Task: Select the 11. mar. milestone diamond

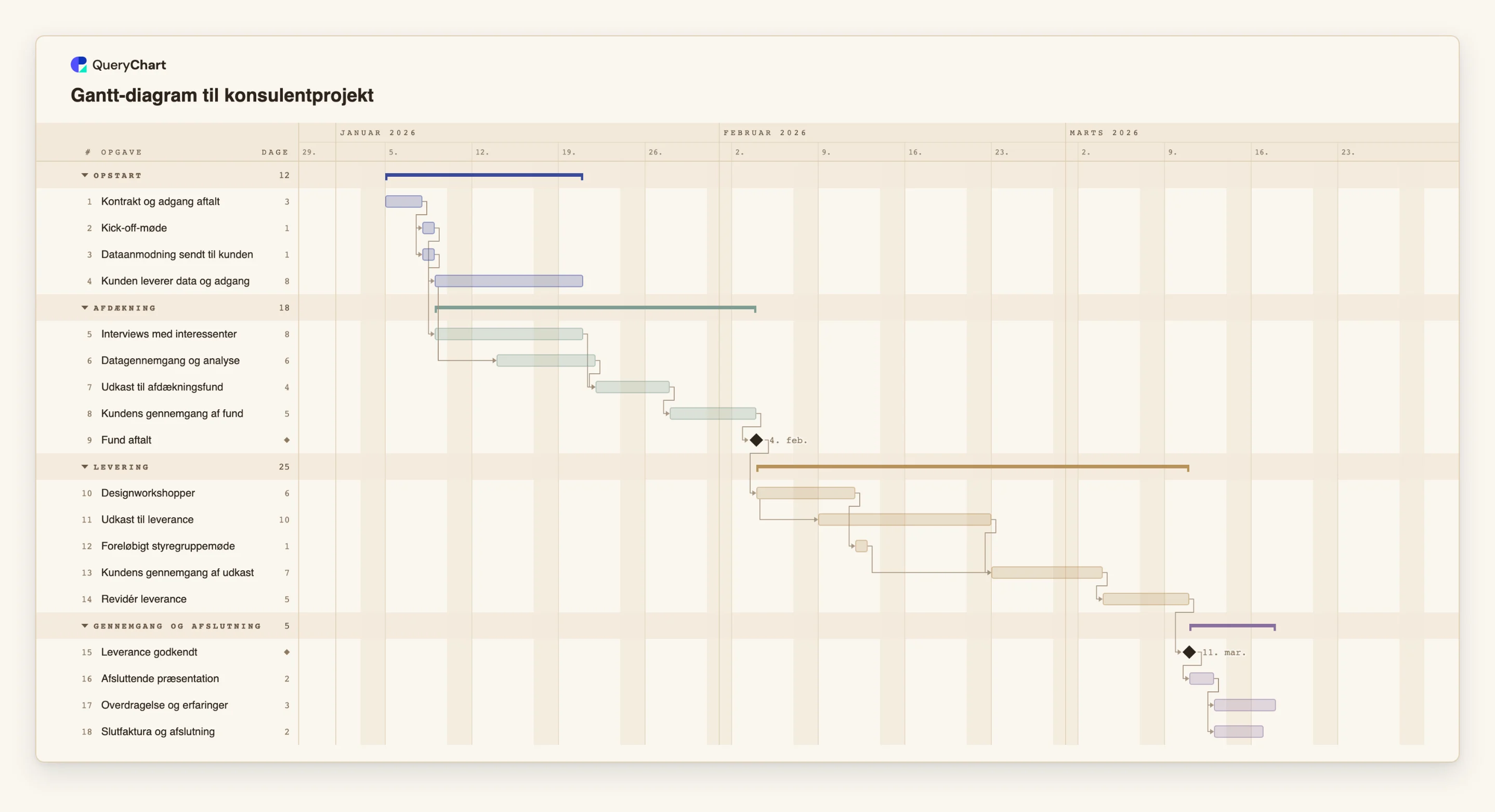Action: pyautogui.click(x=1189, y=652)
